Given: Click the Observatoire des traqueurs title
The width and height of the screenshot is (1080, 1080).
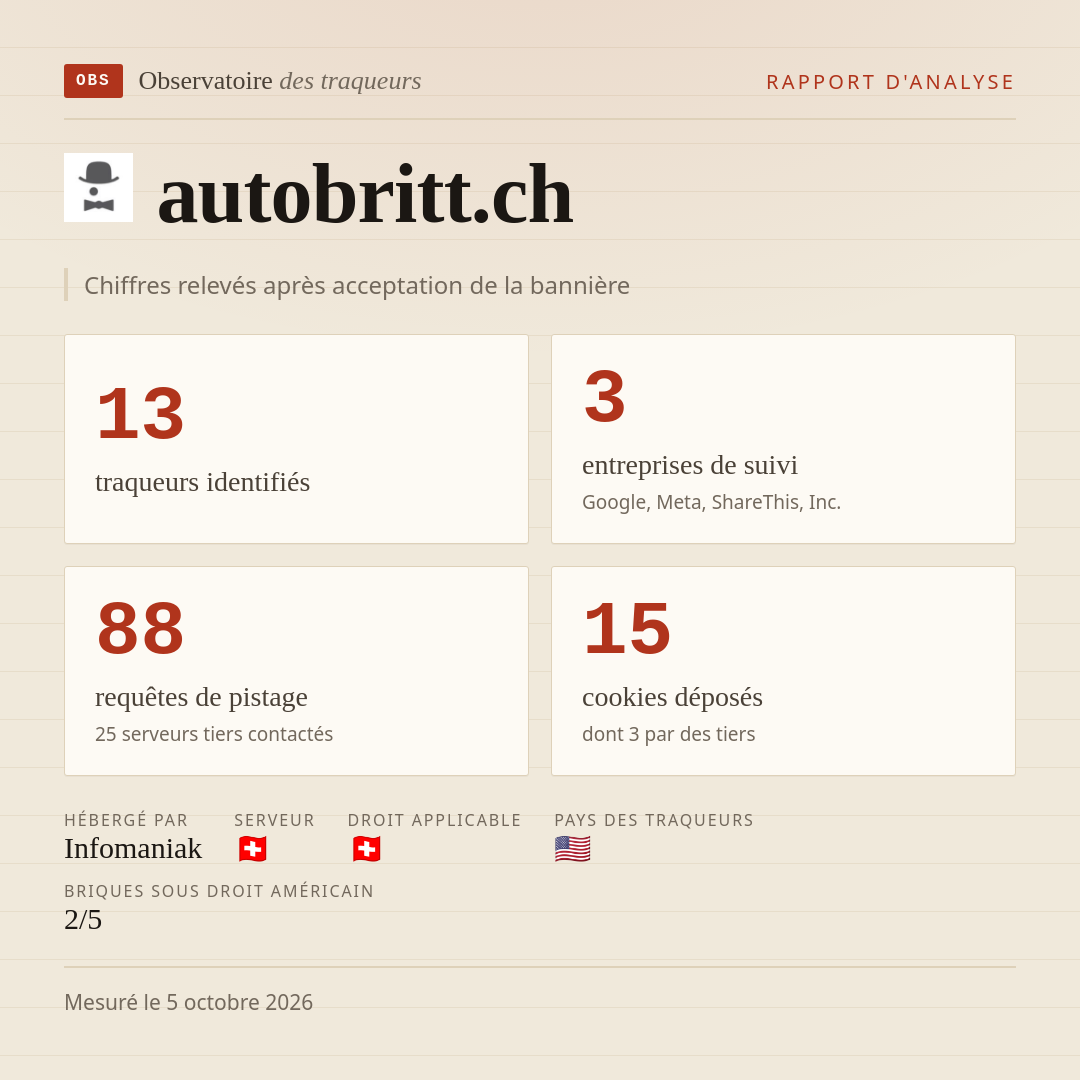Looking at the screenshot, I should 280,81.
